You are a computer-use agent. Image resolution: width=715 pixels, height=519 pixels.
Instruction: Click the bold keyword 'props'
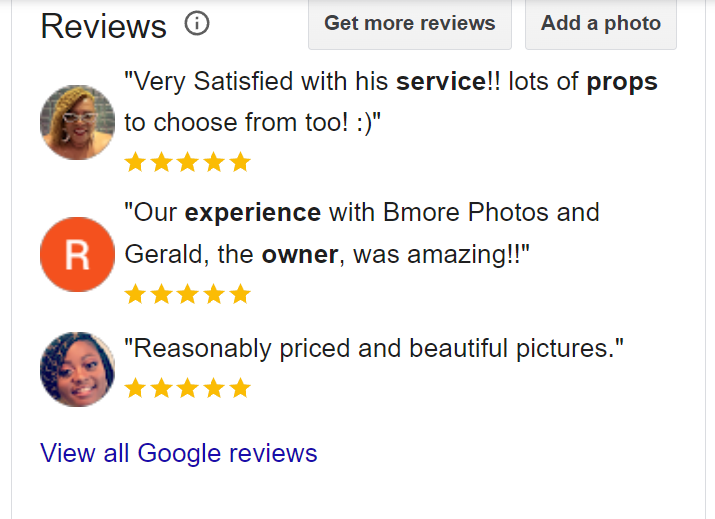622,83
